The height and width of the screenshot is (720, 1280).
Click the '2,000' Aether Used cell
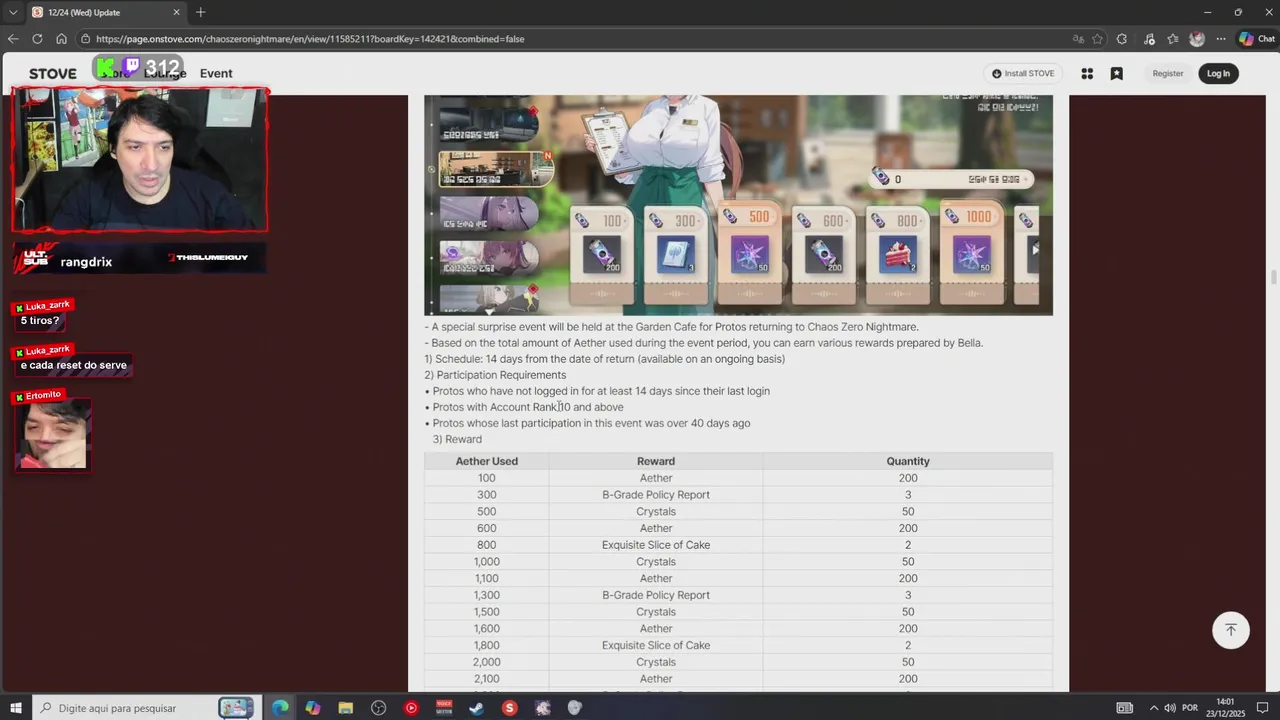[x=487, y=662]
